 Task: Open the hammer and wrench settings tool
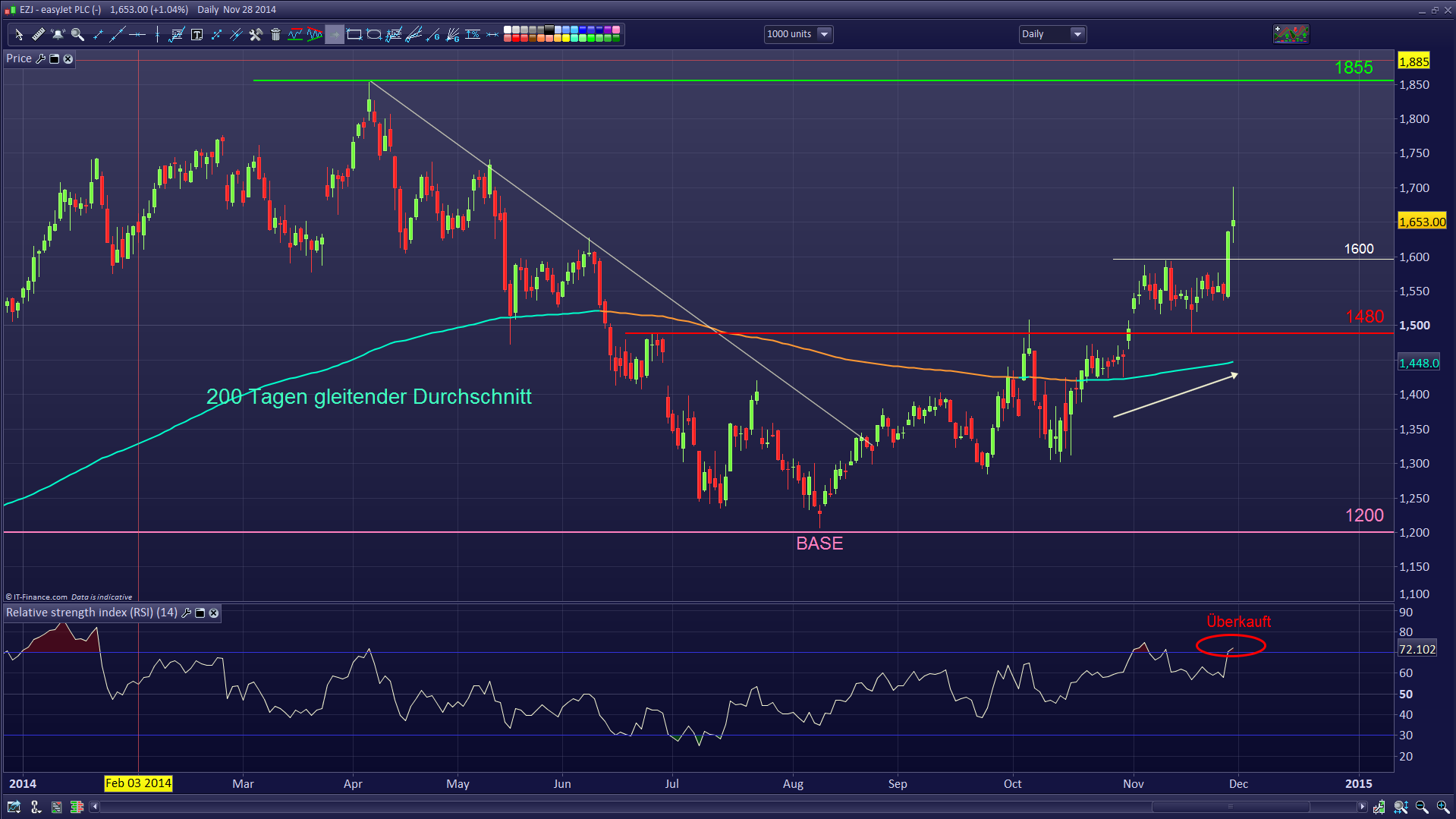[x=256, y=34]
